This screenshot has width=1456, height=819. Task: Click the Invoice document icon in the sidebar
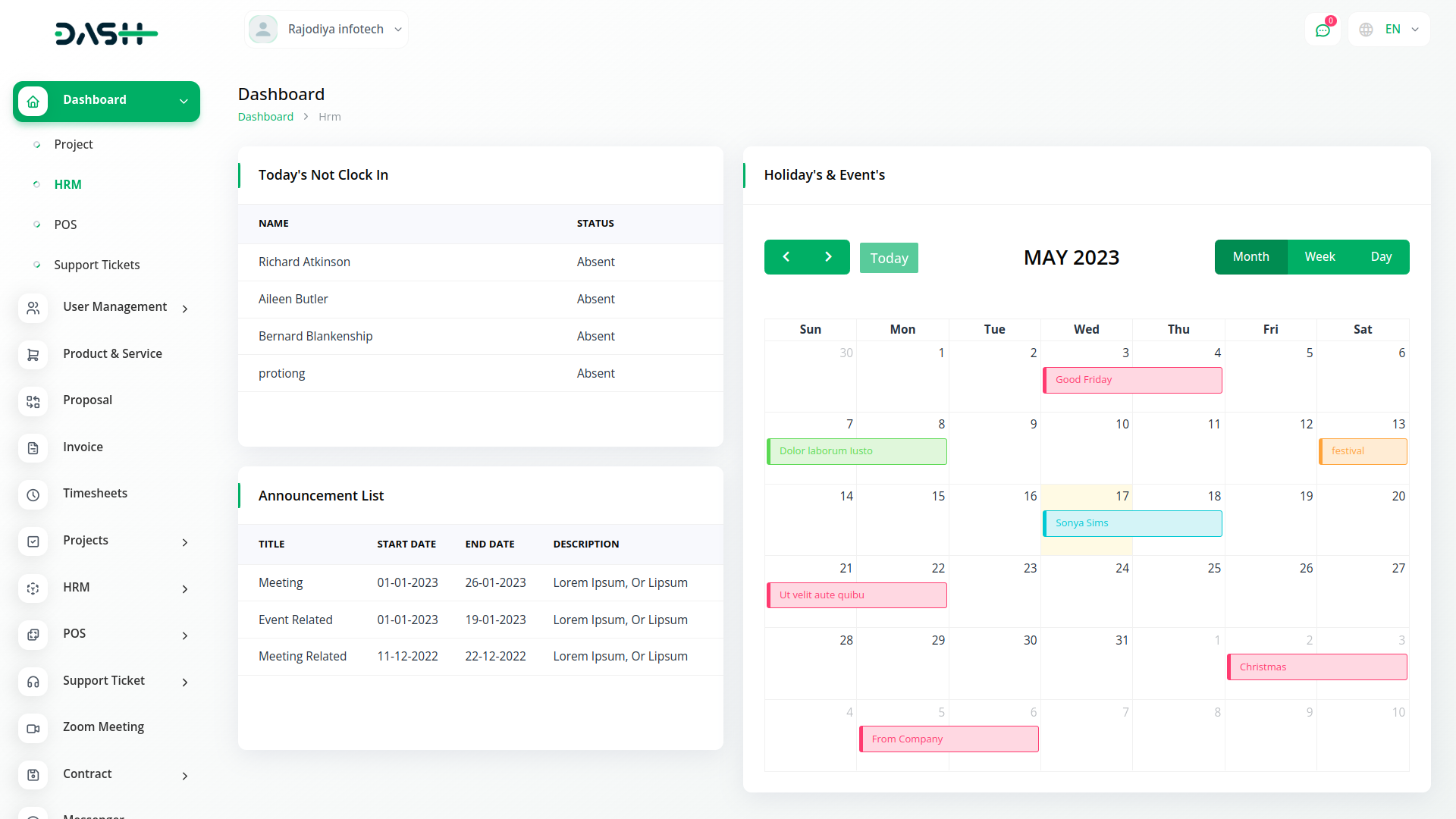(33, 448)
